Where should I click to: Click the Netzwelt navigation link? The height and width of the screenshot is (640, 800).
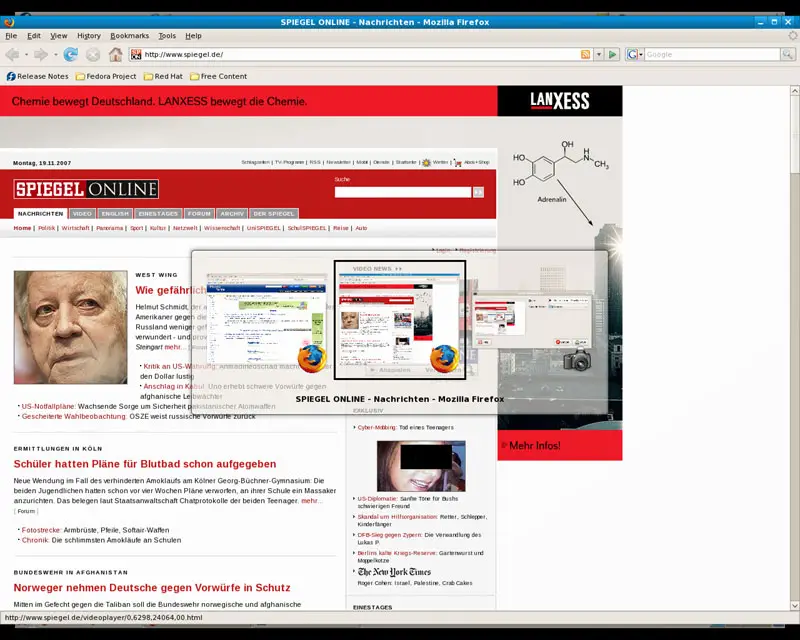click(x=185, y=228)
